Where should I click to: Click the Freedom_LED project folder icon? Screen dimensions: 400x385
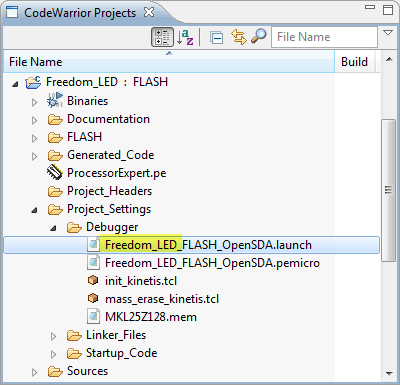point(33,82)
